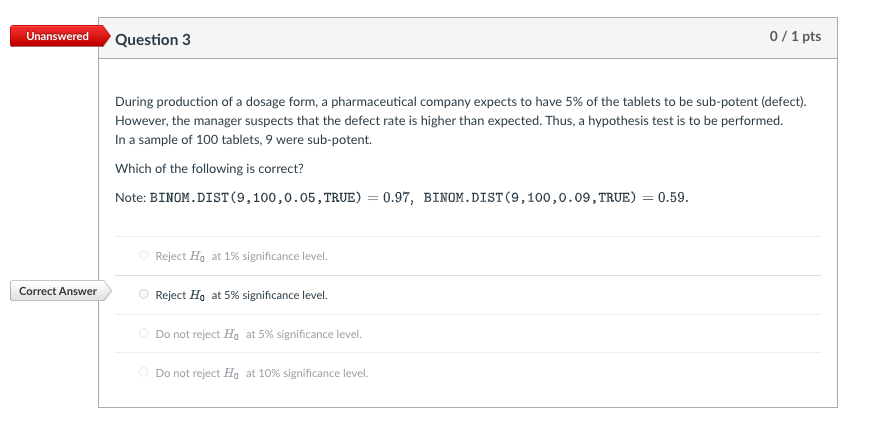Click the Correct Answer flag label
882x433 pixels.
coord(58,291)
